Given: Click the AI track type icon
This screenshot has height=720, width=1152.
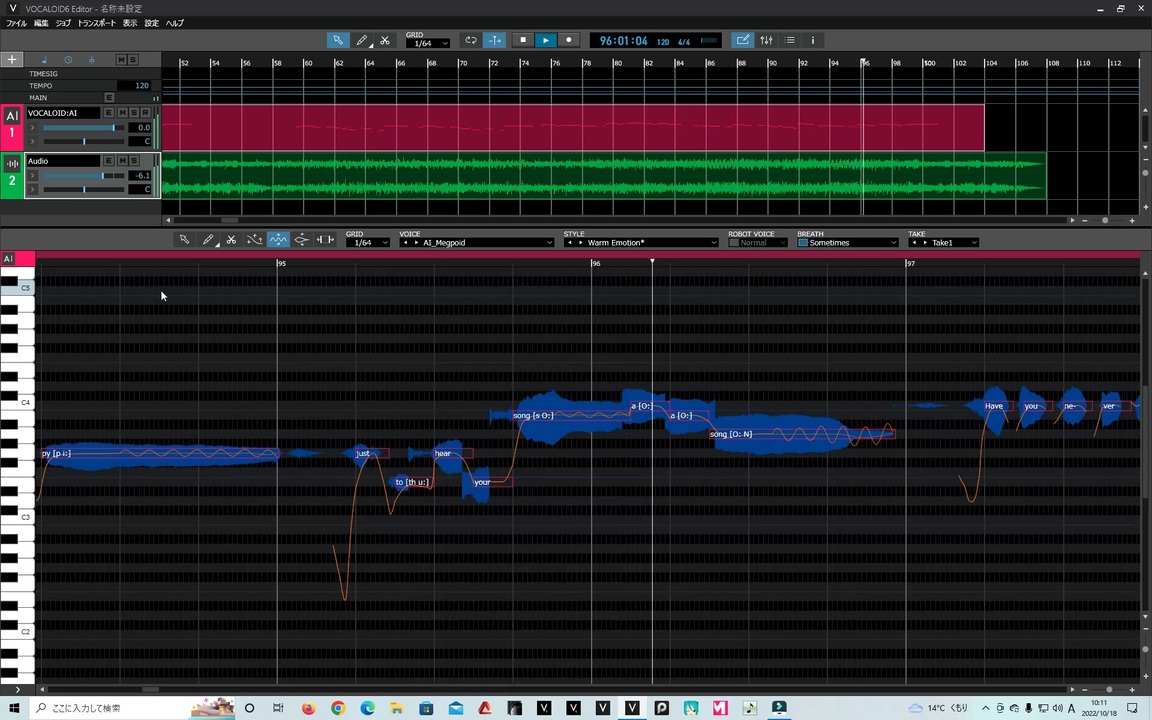Looking at the screenshot, I should tap(12, 116).
